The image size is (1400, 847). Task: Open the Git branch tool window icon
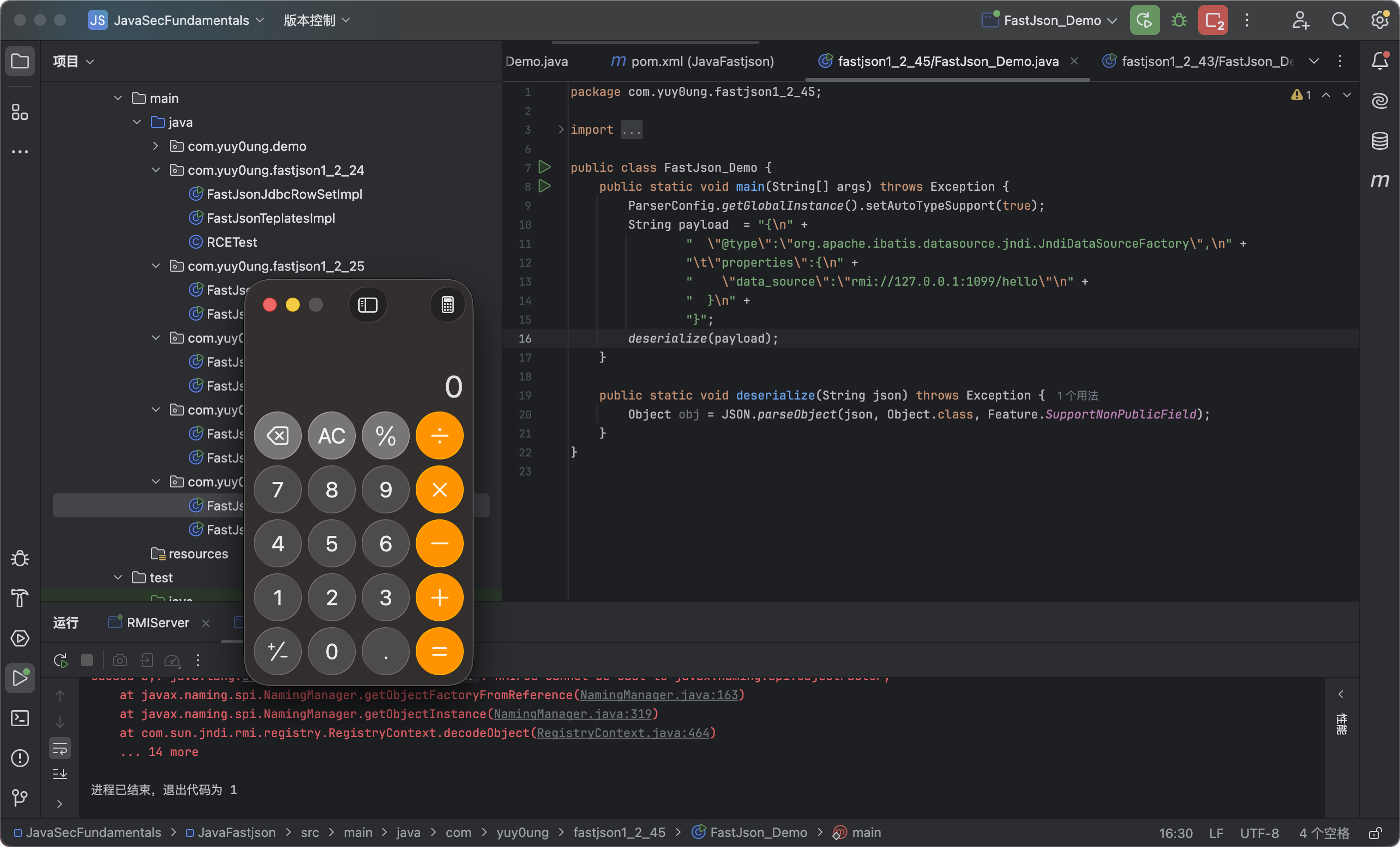coord(20,798)
